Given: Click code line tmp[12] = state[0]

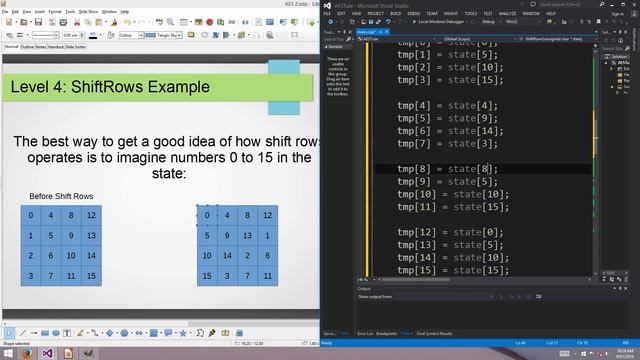Looking at the screenshot, I should pos(450,232).
